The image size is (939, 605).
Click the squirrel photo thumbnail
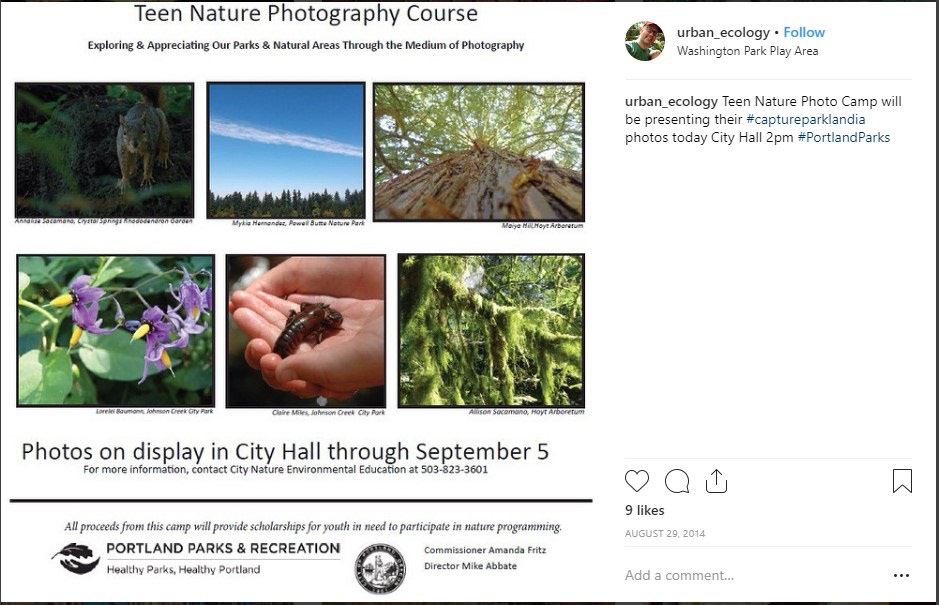105,150
